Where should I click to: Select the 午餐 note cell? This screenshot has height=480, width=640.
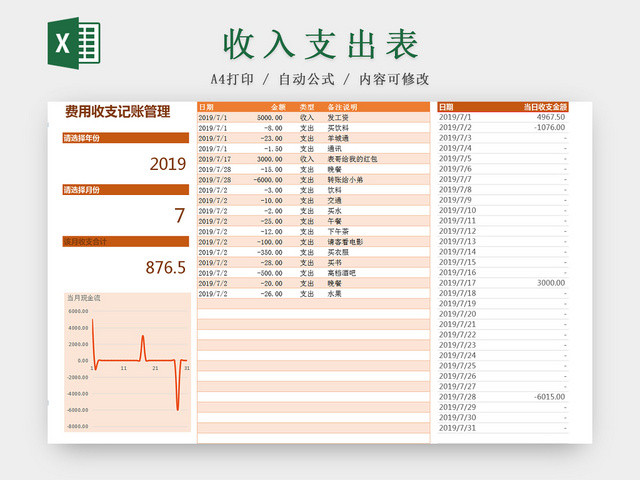pos(334,221)
